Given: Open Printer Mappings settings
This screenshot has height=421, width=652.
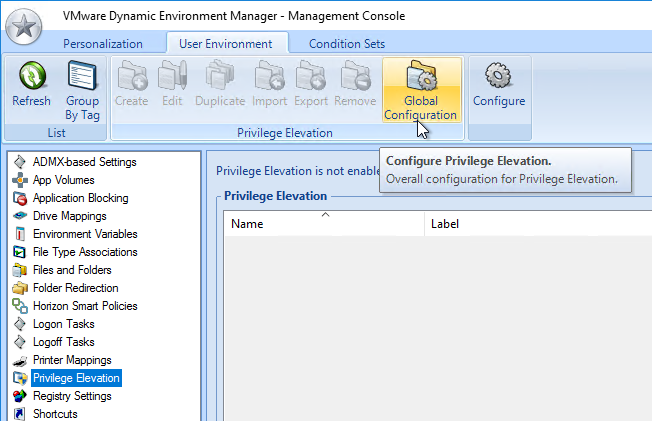Looking at the screenshot, I should pos(72,360).
